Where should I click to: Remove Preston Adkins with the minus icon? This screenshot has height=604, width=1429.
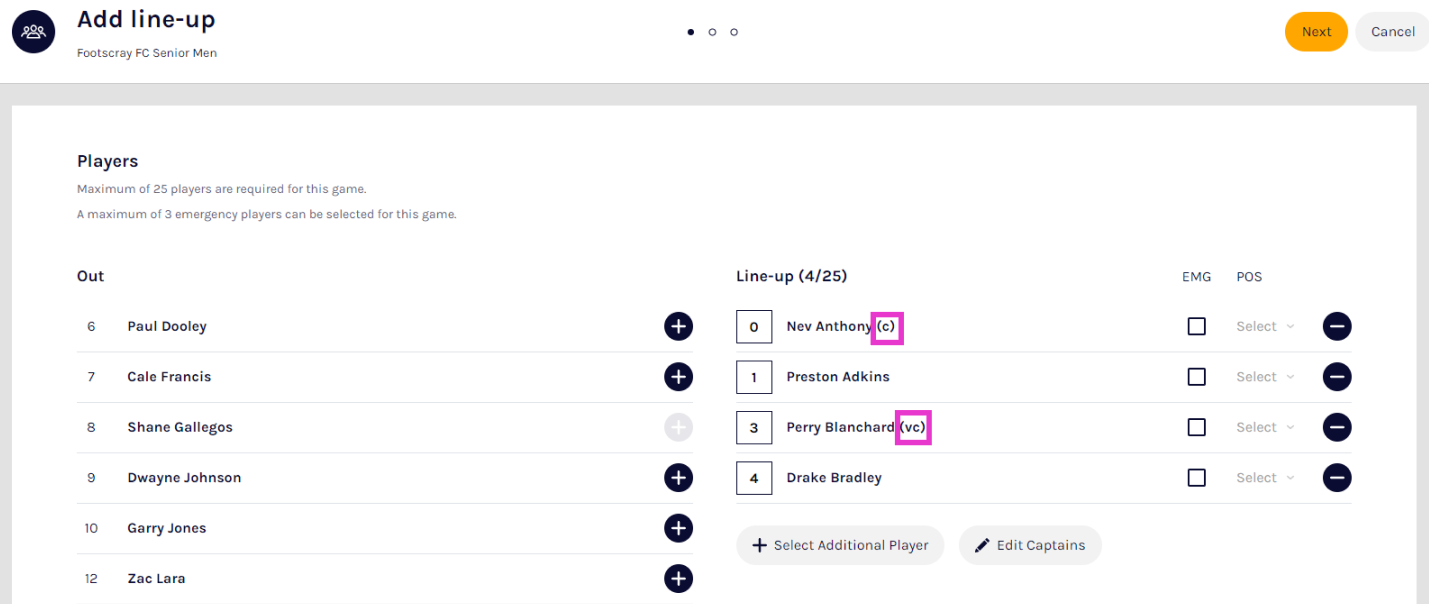point(1337,377)
